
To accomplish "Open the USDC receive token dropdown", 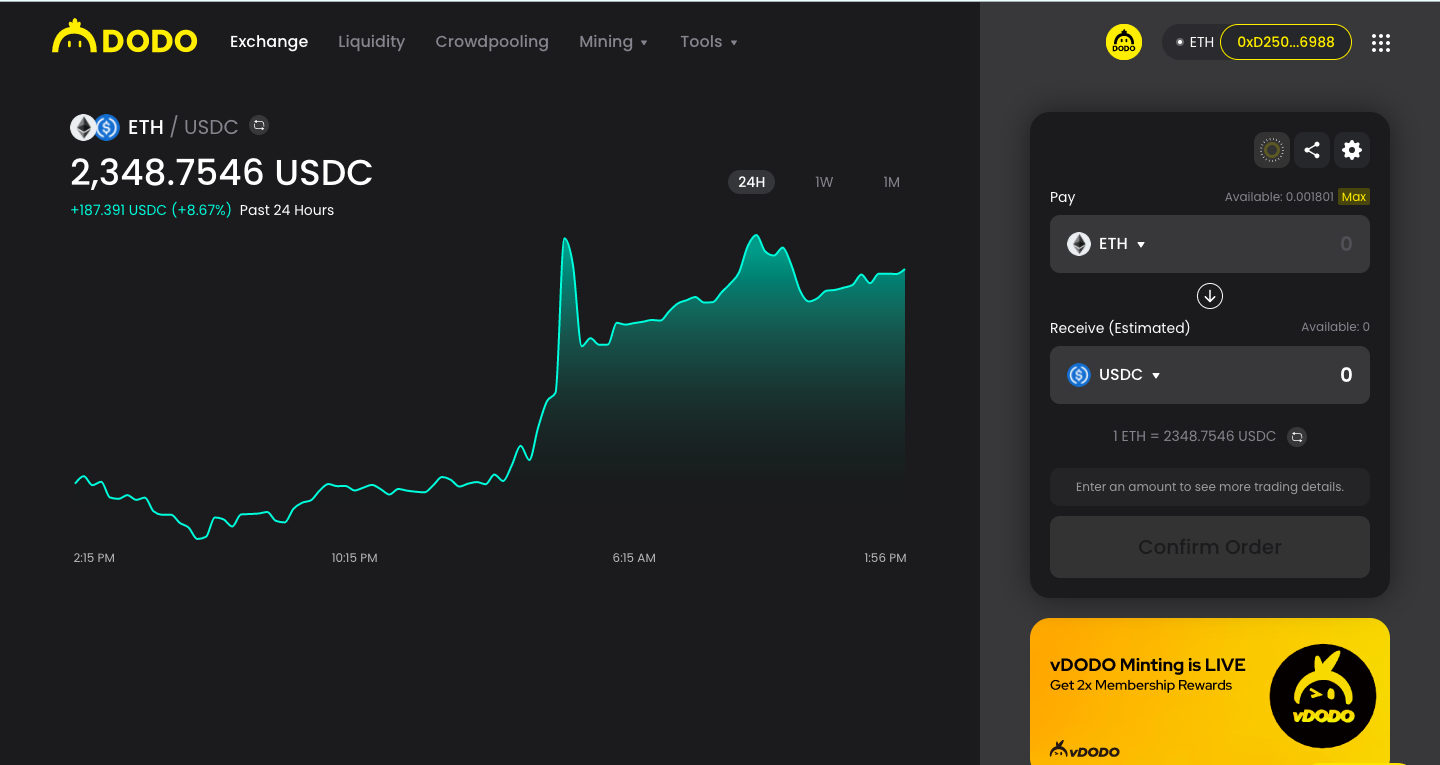I will coord(1114,375).
